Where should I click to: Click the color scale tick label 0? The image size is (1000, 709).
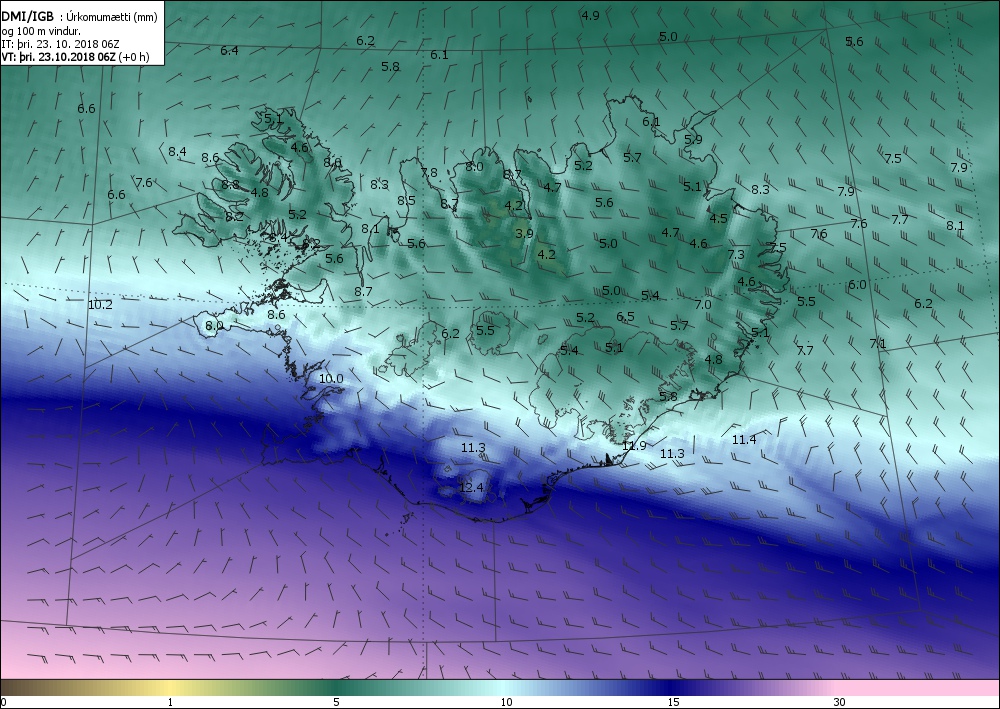pos(4,702)
